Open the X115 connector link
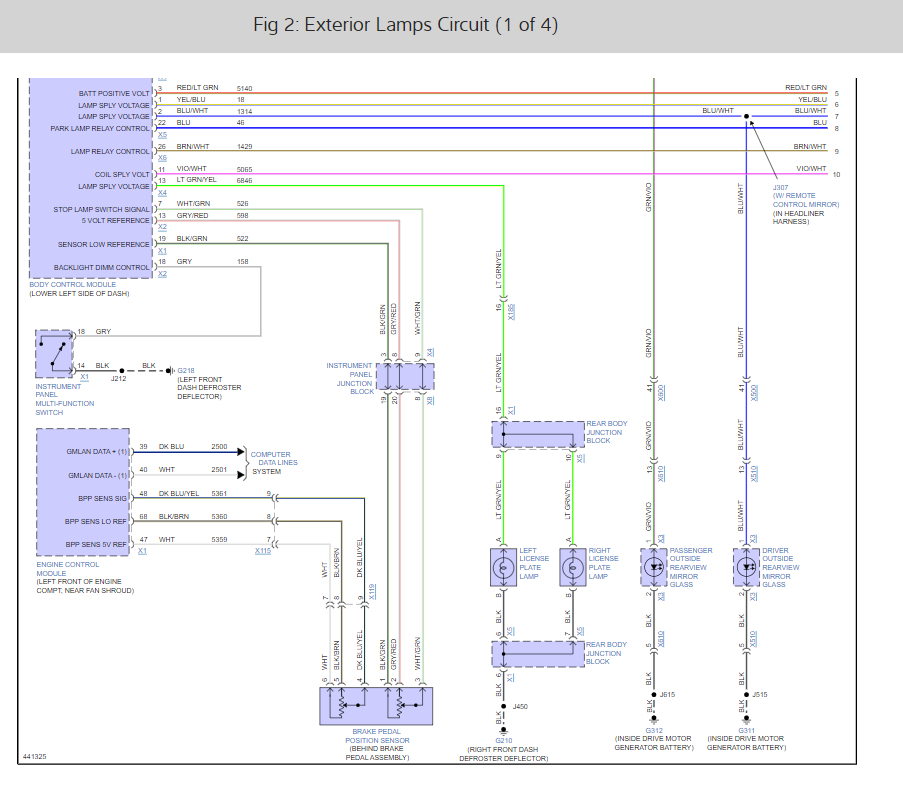The height and width of the screenshot is (785, 903). (x=263, y=551)
